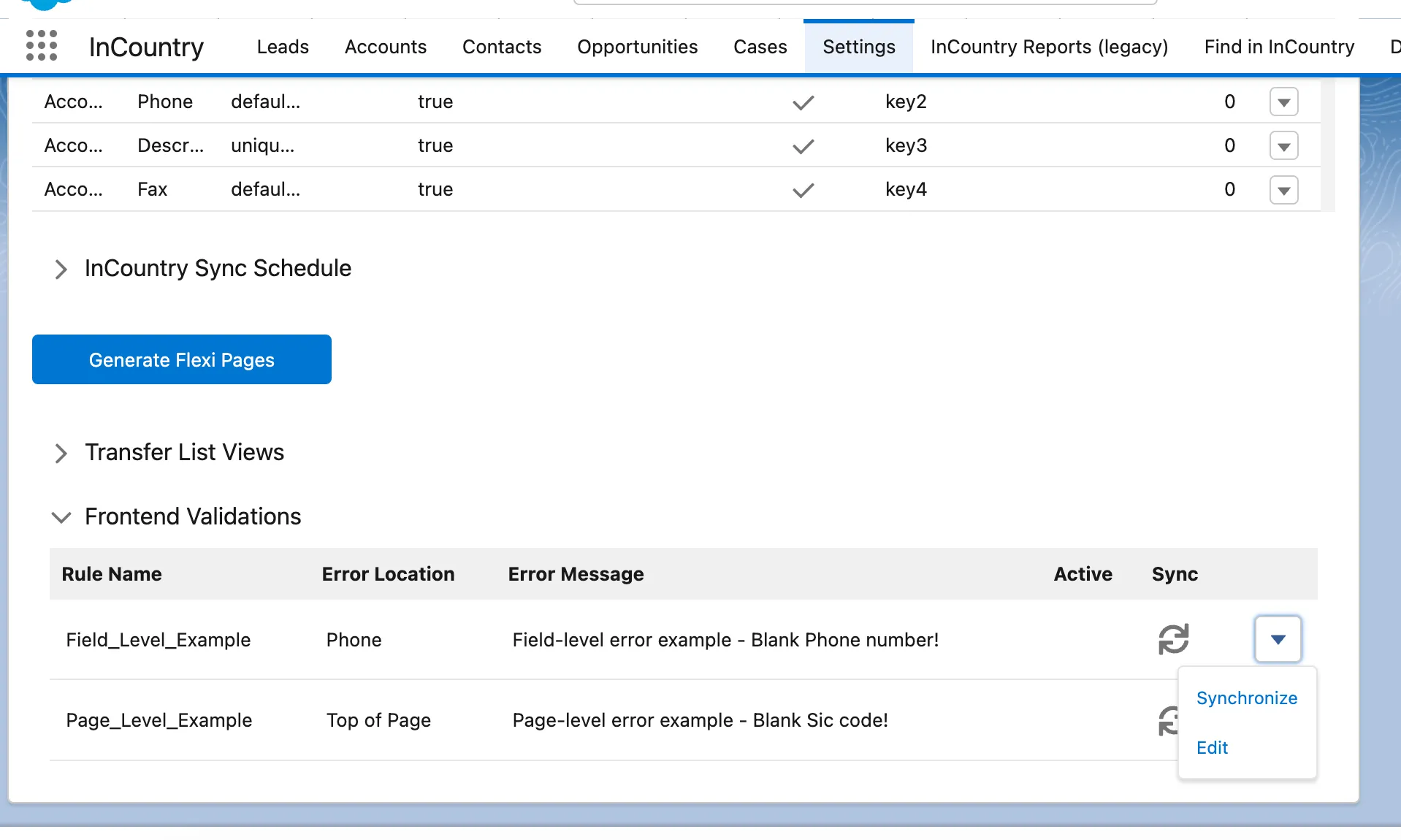Click sync icon for Field_Level_Example rule
This screenshot has width=1401, height=840.
[1173, 639]
